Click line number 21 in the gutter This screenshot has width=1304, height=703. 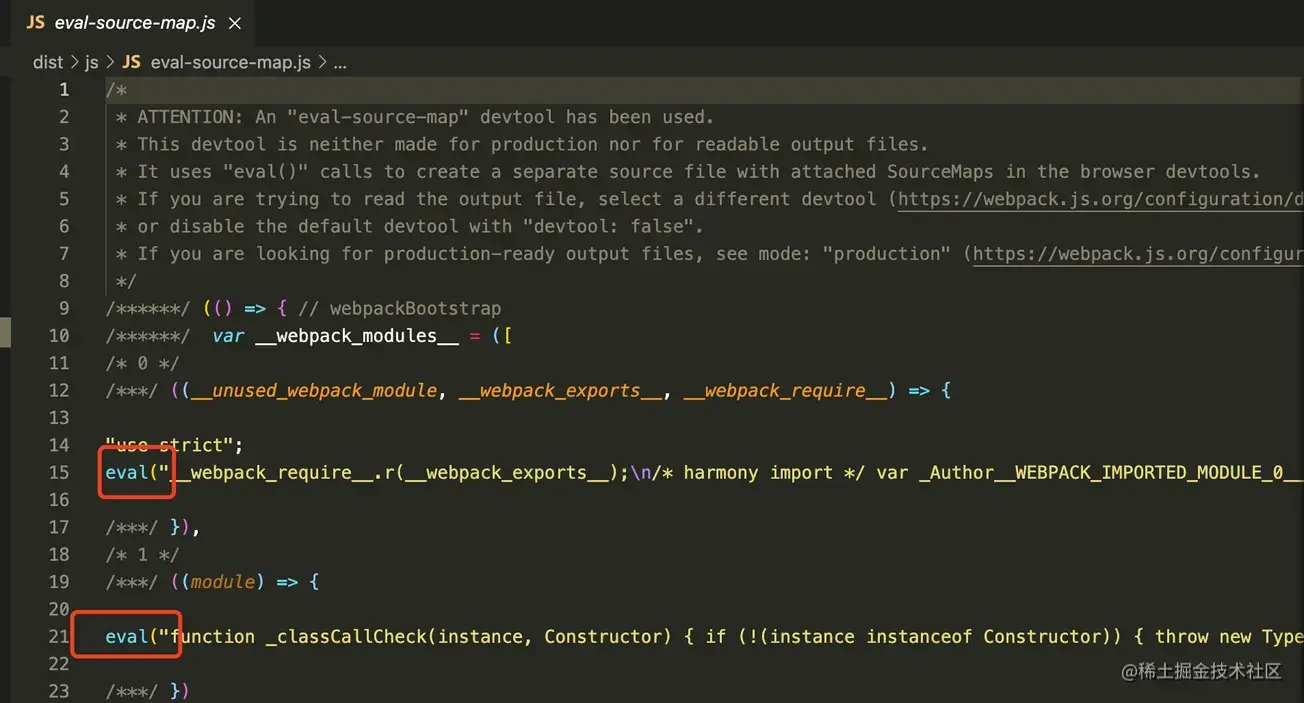[59, 637]
